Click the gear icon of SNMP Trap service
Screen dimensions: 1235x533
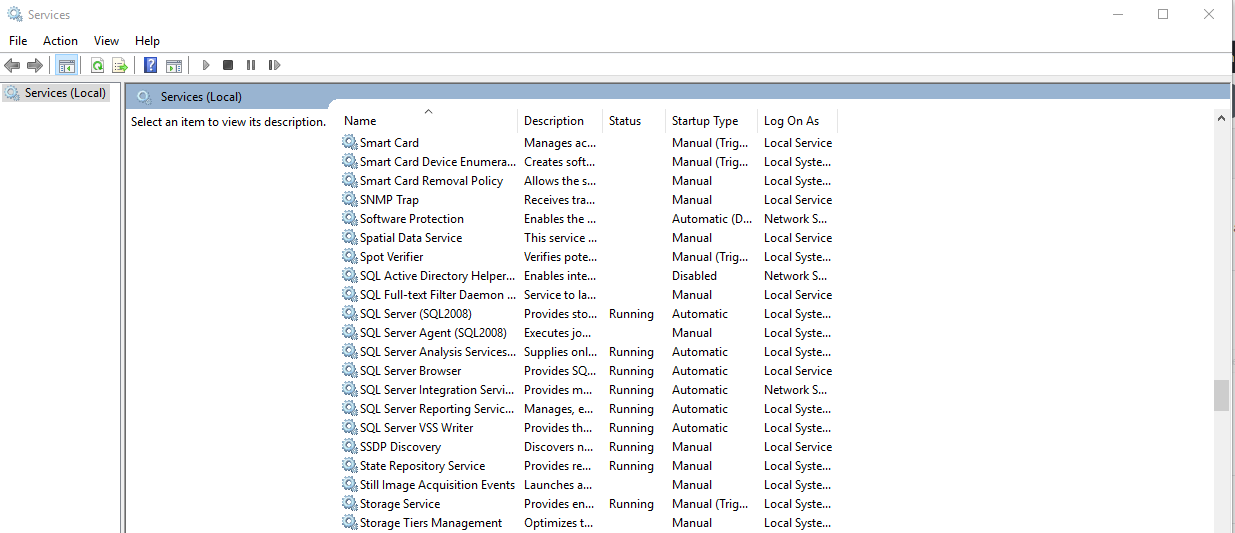tap(349, 200)
